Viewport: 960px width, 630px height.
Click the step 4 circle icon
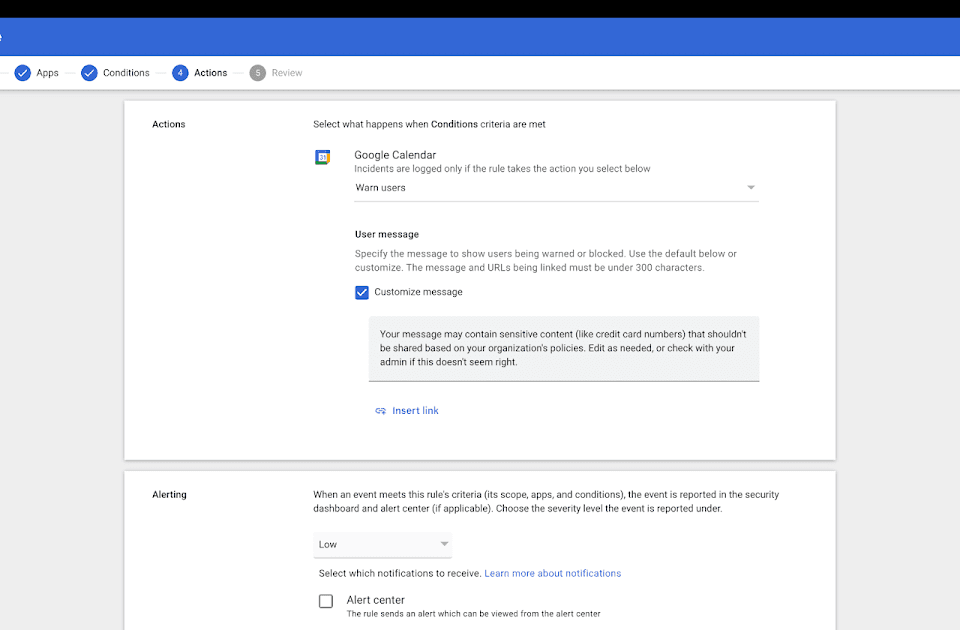click(x=180, y=73)
